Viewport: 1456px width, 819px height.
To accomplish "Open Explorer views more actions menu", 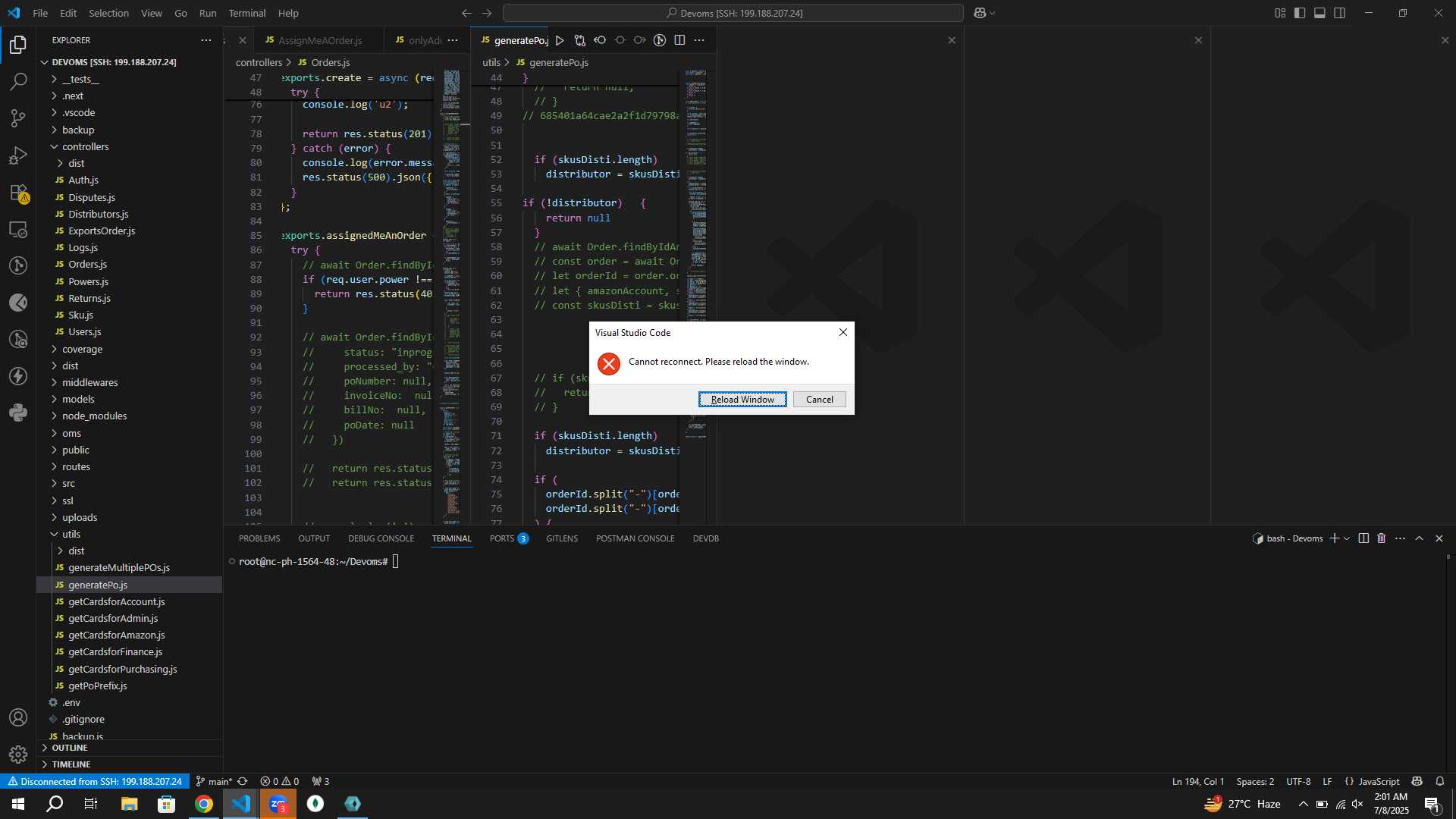I will pyautogui.click(x=206, y=40).
